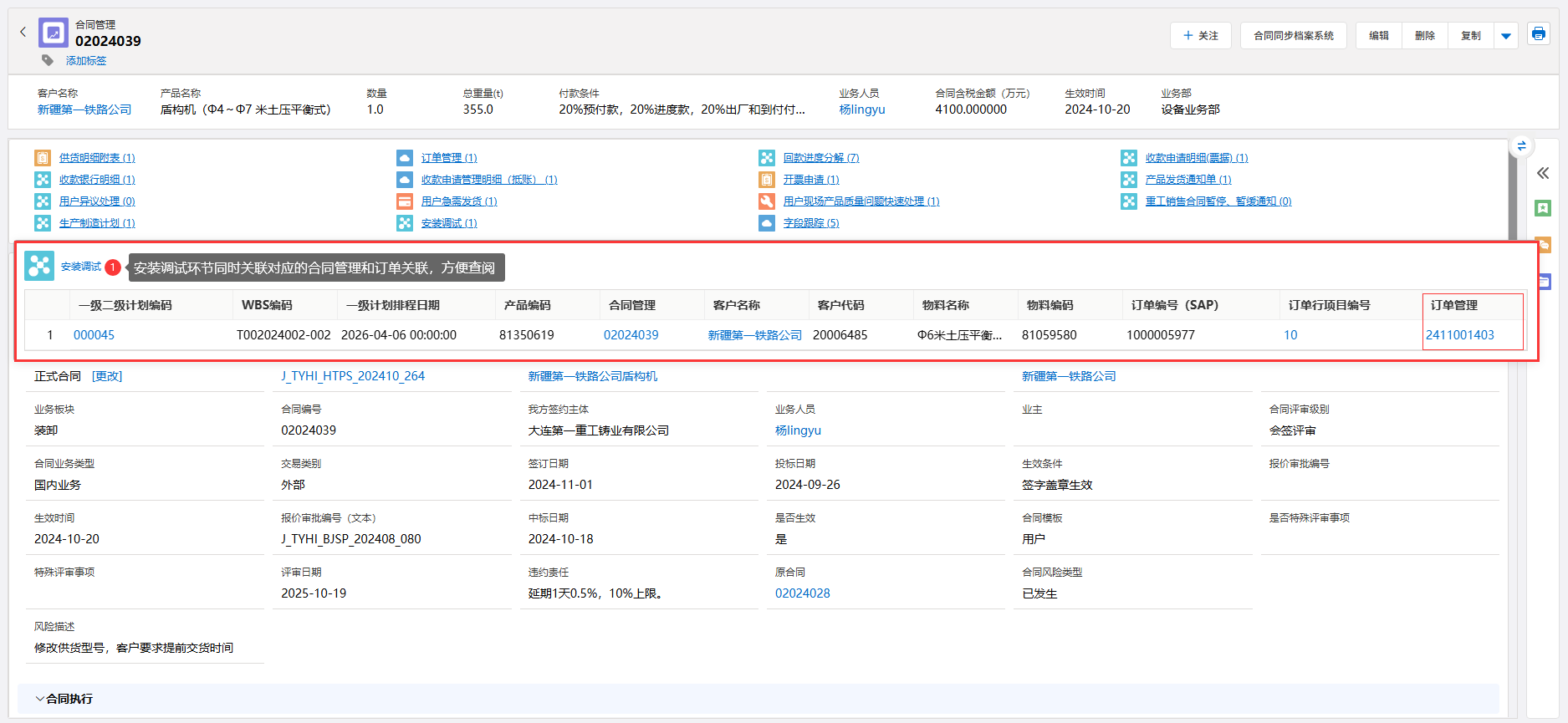
Task: Click the cloud icon beside 订单管理
Action: click(x=405, y=158)
